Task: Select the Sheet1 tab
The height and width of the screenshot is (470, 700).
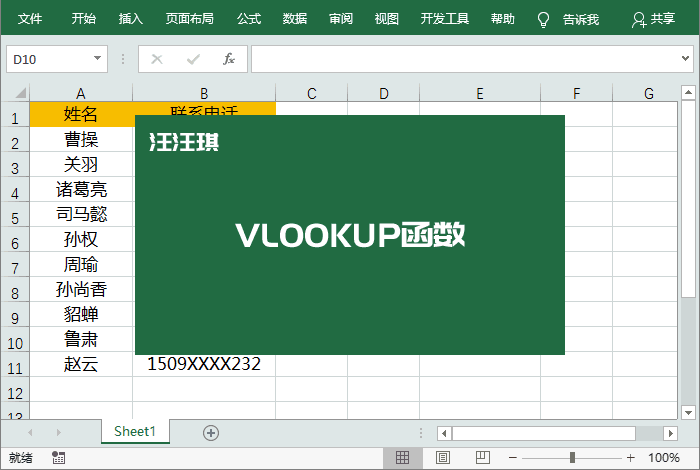Action: click(x=135, y=431)
